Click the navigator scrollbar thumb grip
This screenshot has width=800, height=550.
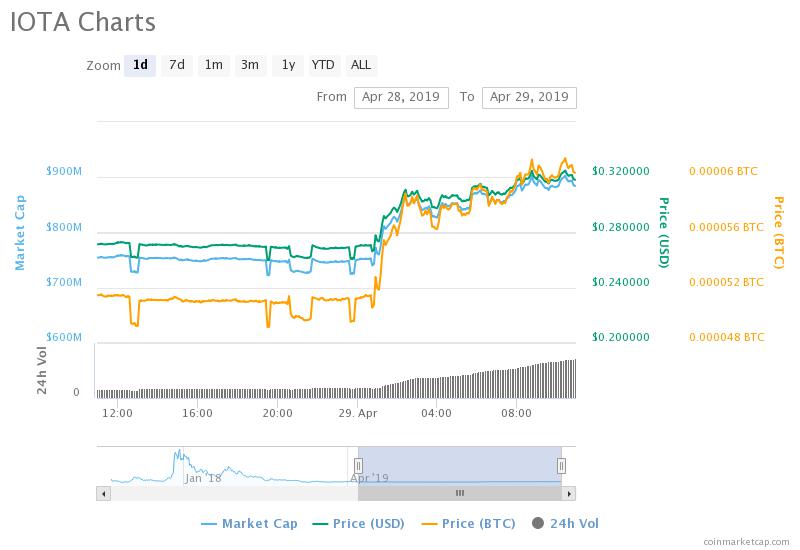(x=460, y=493)
